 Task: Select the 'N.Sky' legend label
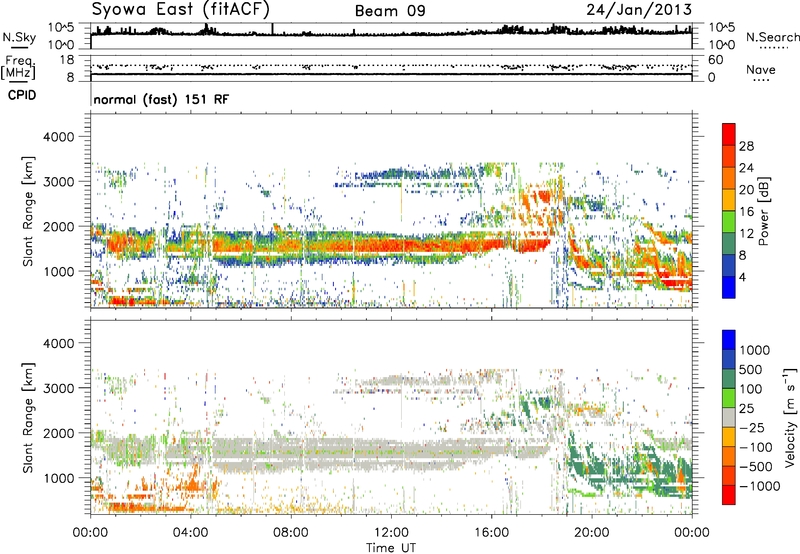(x=19, y=37)
